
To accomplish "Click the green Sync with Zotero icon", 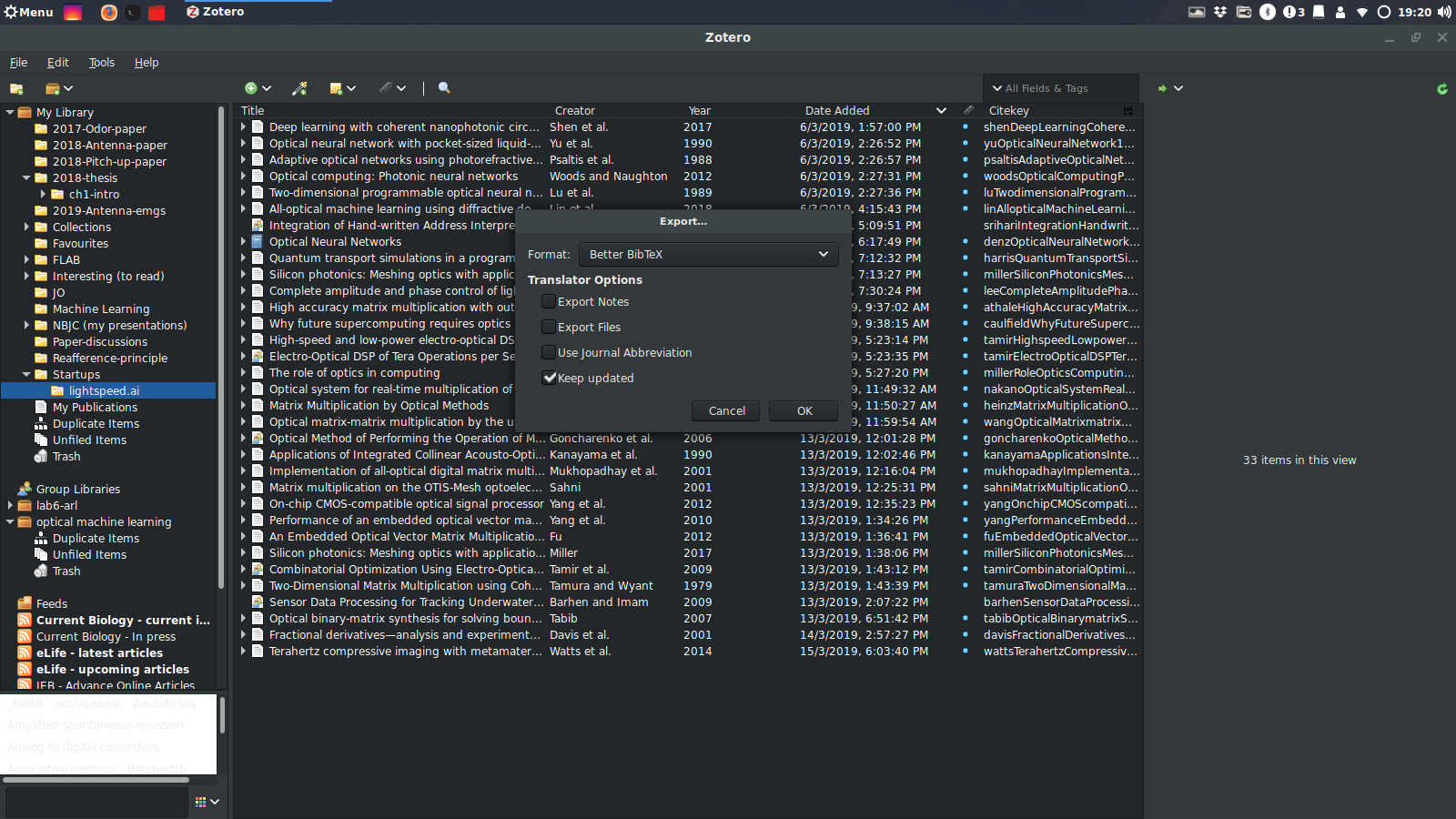I will (x=1441, y=88).
